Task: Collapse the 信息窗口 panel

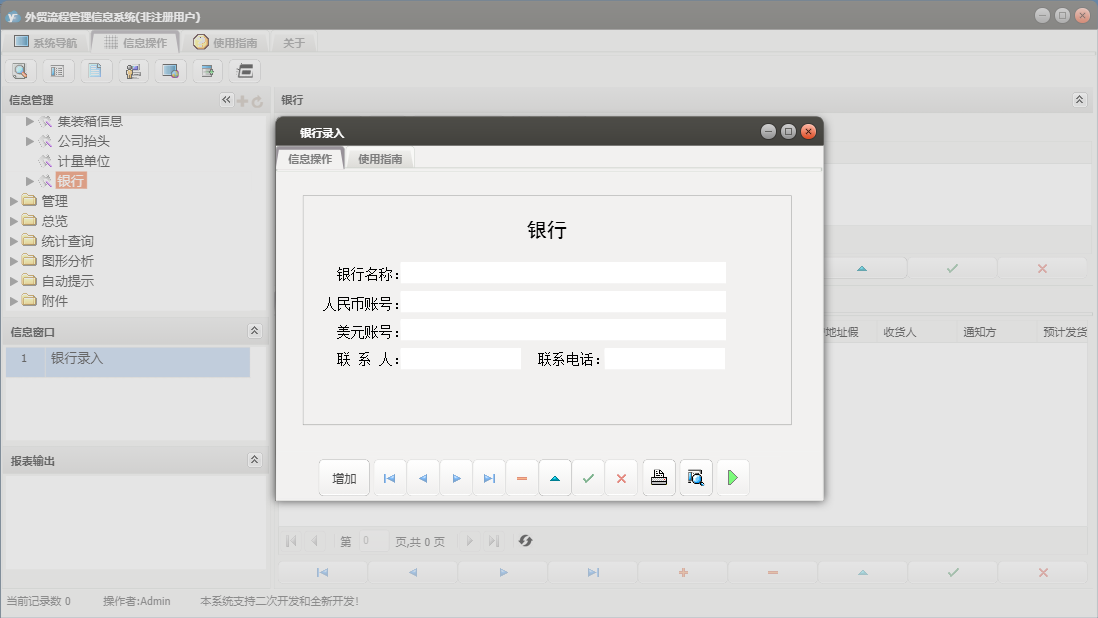Action: 254,331
